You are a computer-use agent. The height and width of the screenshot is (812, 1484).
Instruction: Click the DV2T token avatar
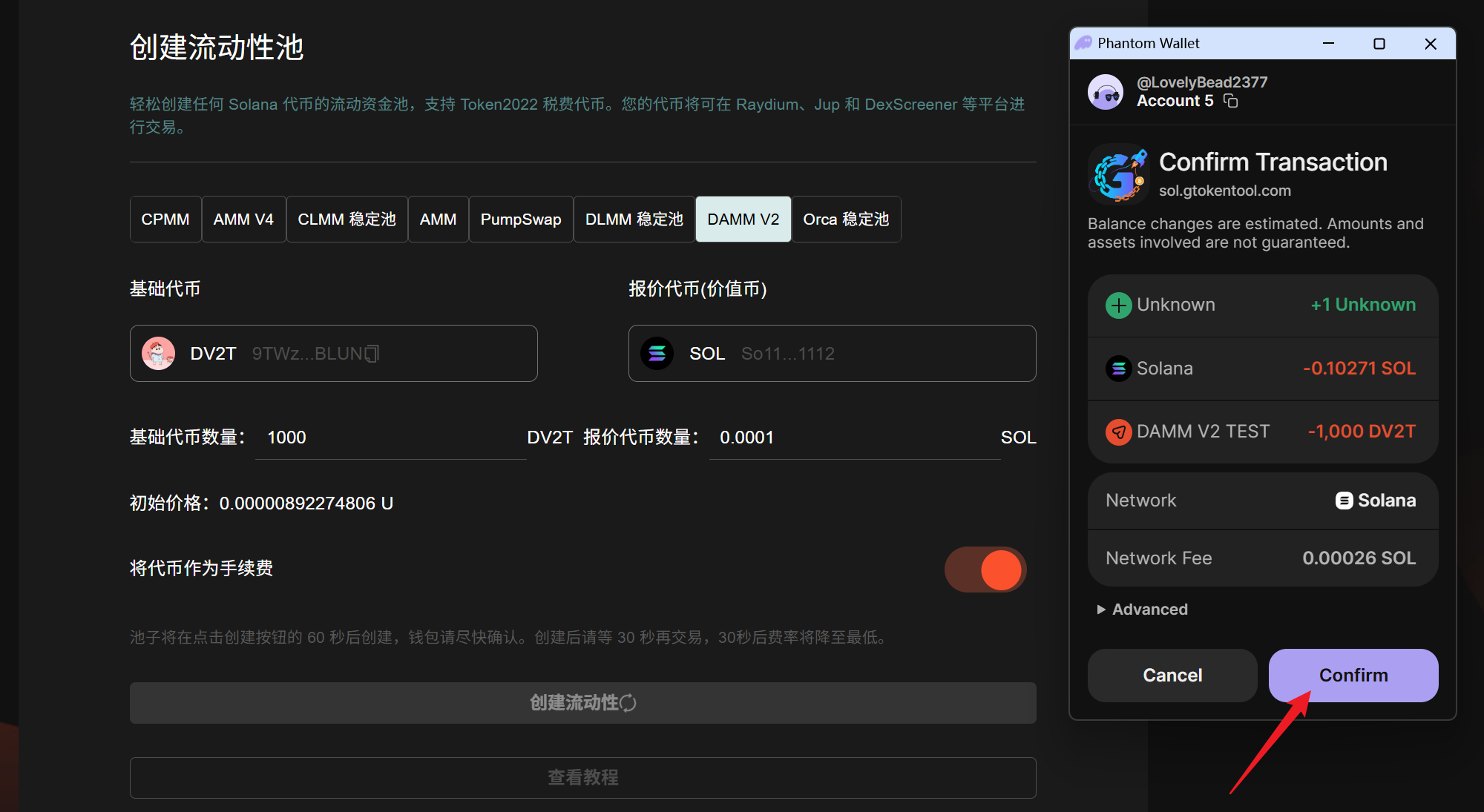pyautogui.click(x=158, y=354)
